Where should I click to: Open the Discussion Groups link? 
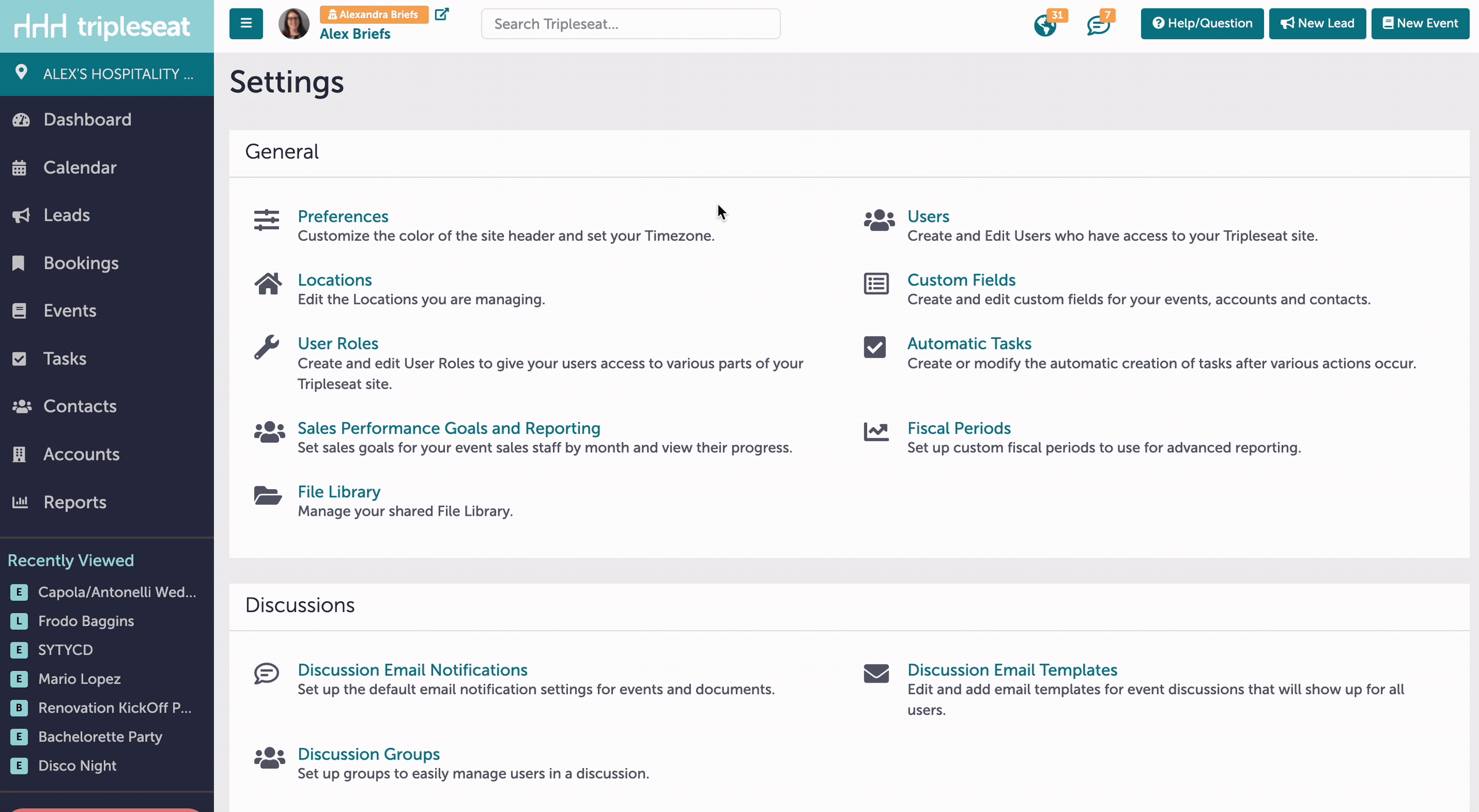pyautogui.click(x=369, y=754)
